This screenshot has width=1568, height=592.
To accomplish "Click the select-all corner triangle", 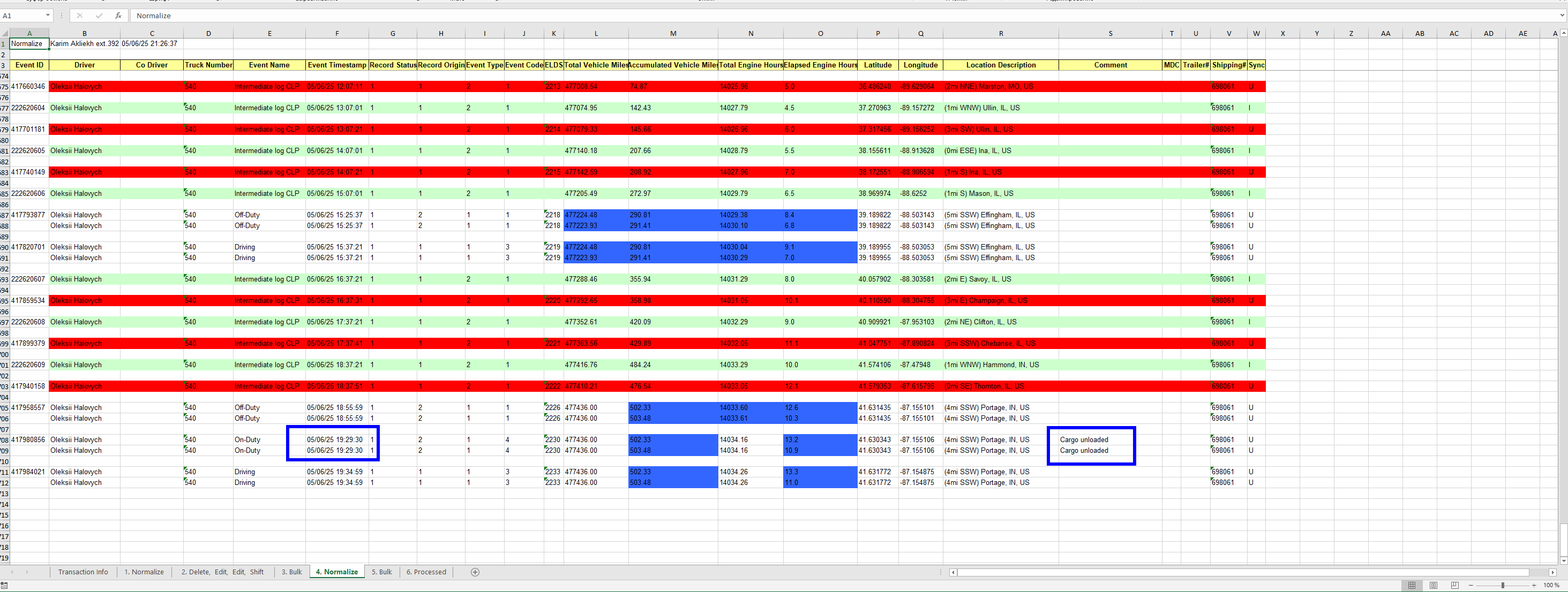I will coord(5,34).
